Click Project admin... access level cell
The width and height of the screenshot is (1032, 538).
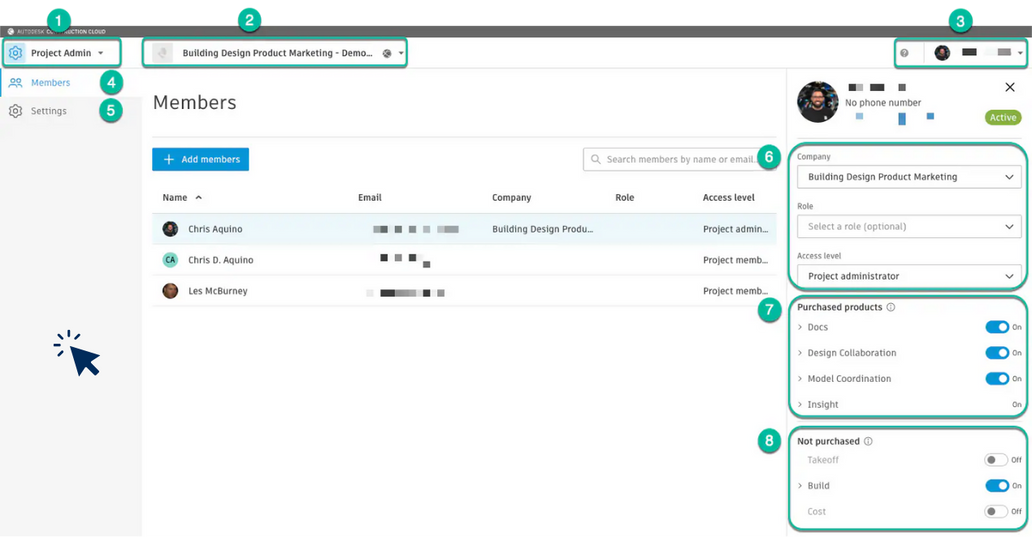click(735, 229)
